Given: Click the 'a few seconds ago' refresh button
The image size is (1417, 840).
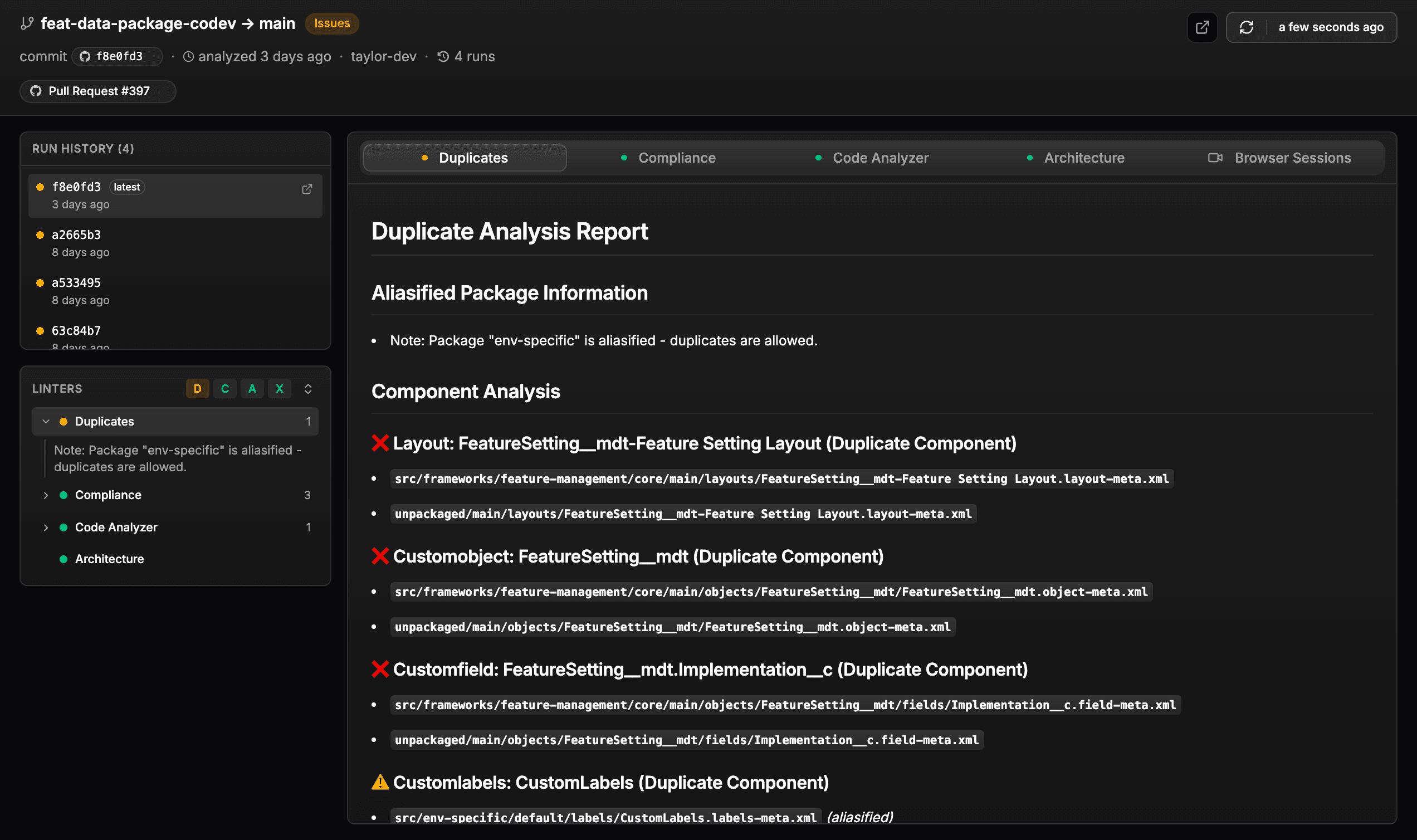Looking at the screenshot, I should pyautogui.click(x=1311, y=27).
